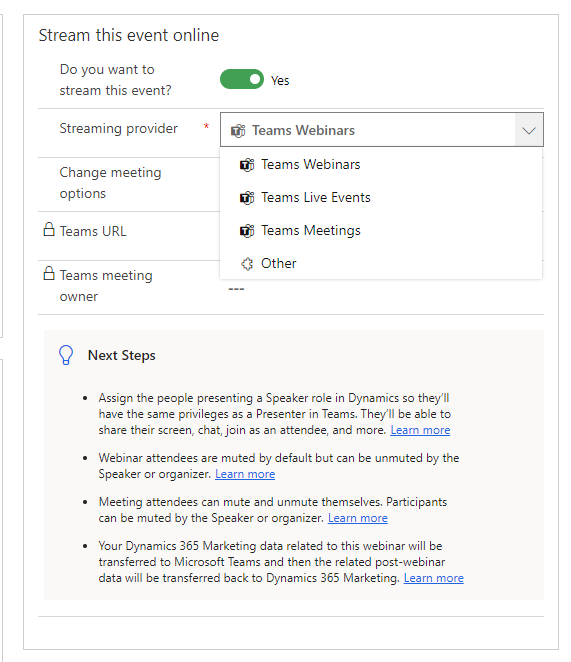Viewport: 571px width, 662px height.
Task: Open the Streaming provider dropdown arrow
Action: tap(529, 130)
